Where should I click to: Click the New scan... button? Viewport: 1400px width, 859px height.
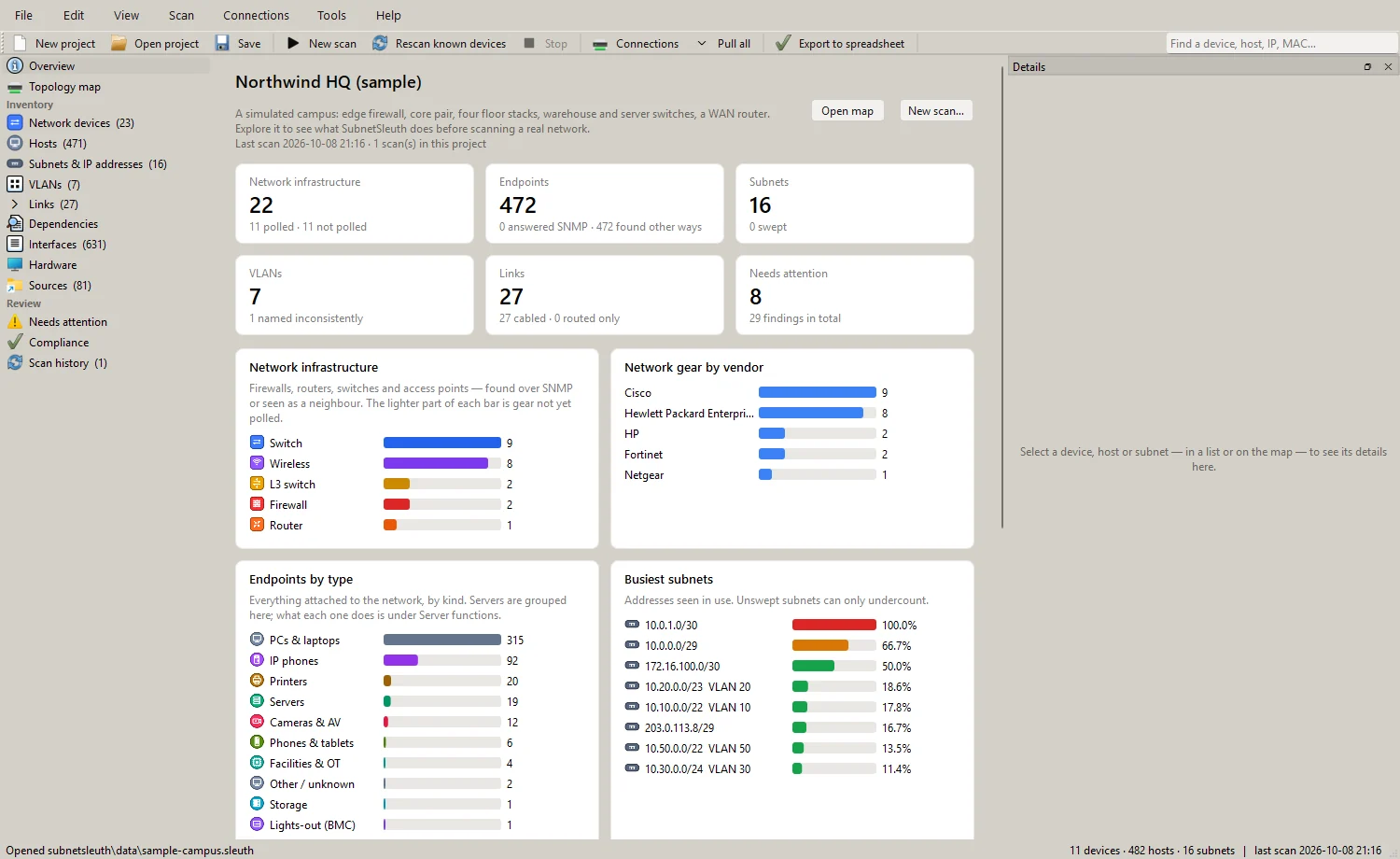[936, 110]
